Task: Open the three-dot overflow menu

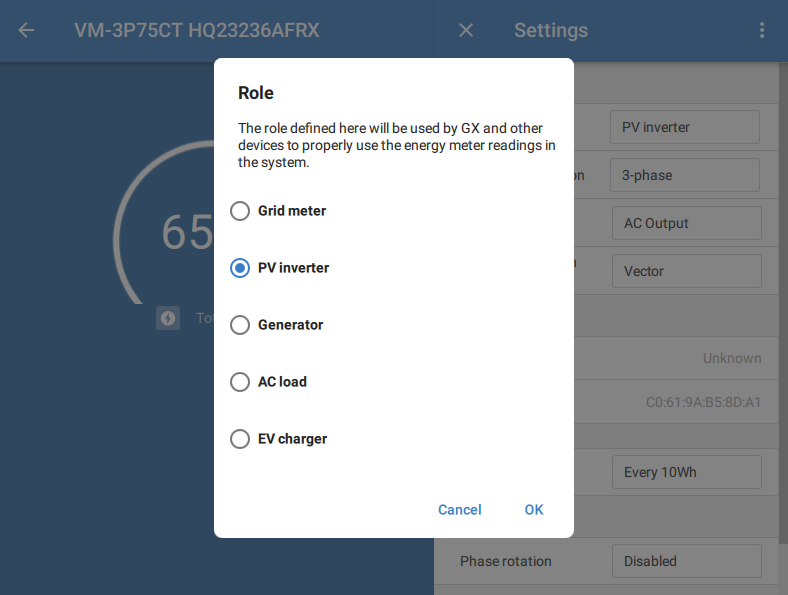Action: (762, 30)
